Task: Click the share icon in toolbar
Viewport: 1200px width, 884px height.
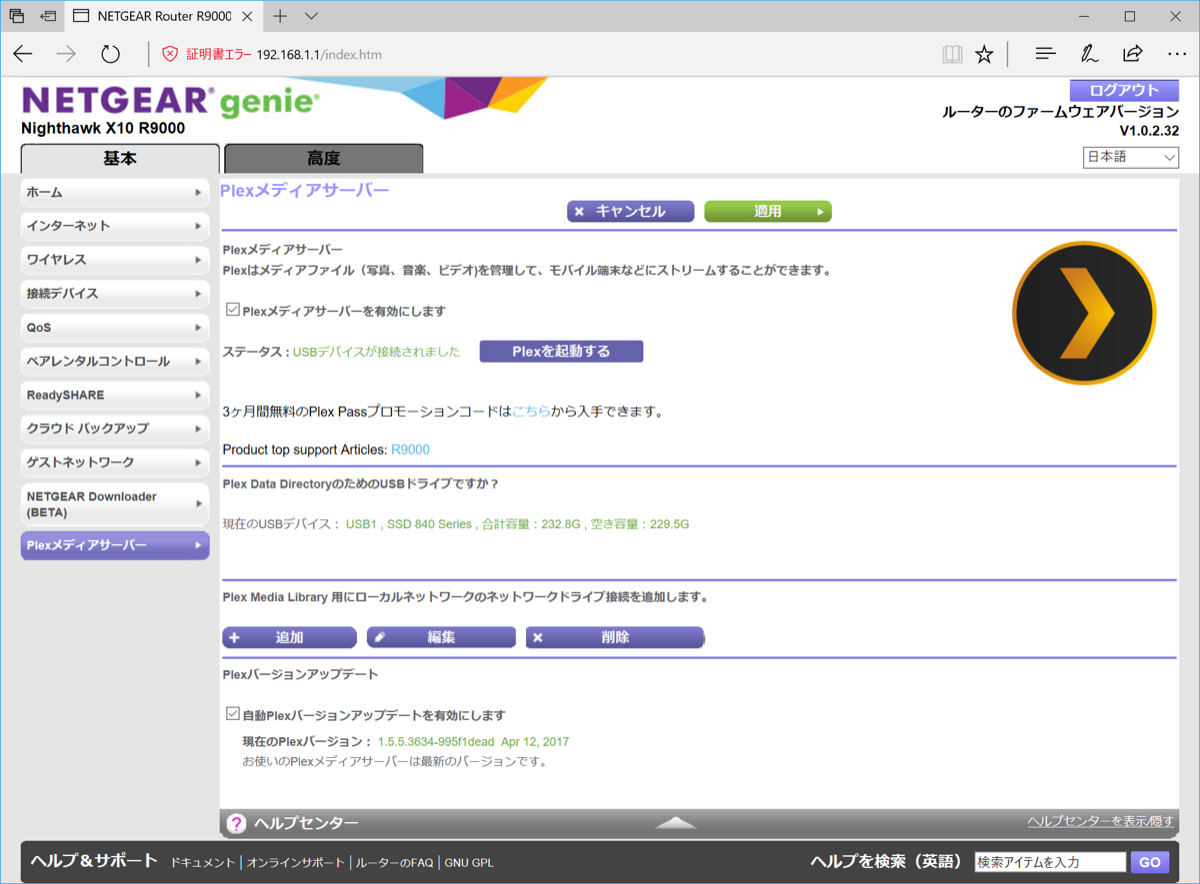Action: click(x=1133, y=54)
